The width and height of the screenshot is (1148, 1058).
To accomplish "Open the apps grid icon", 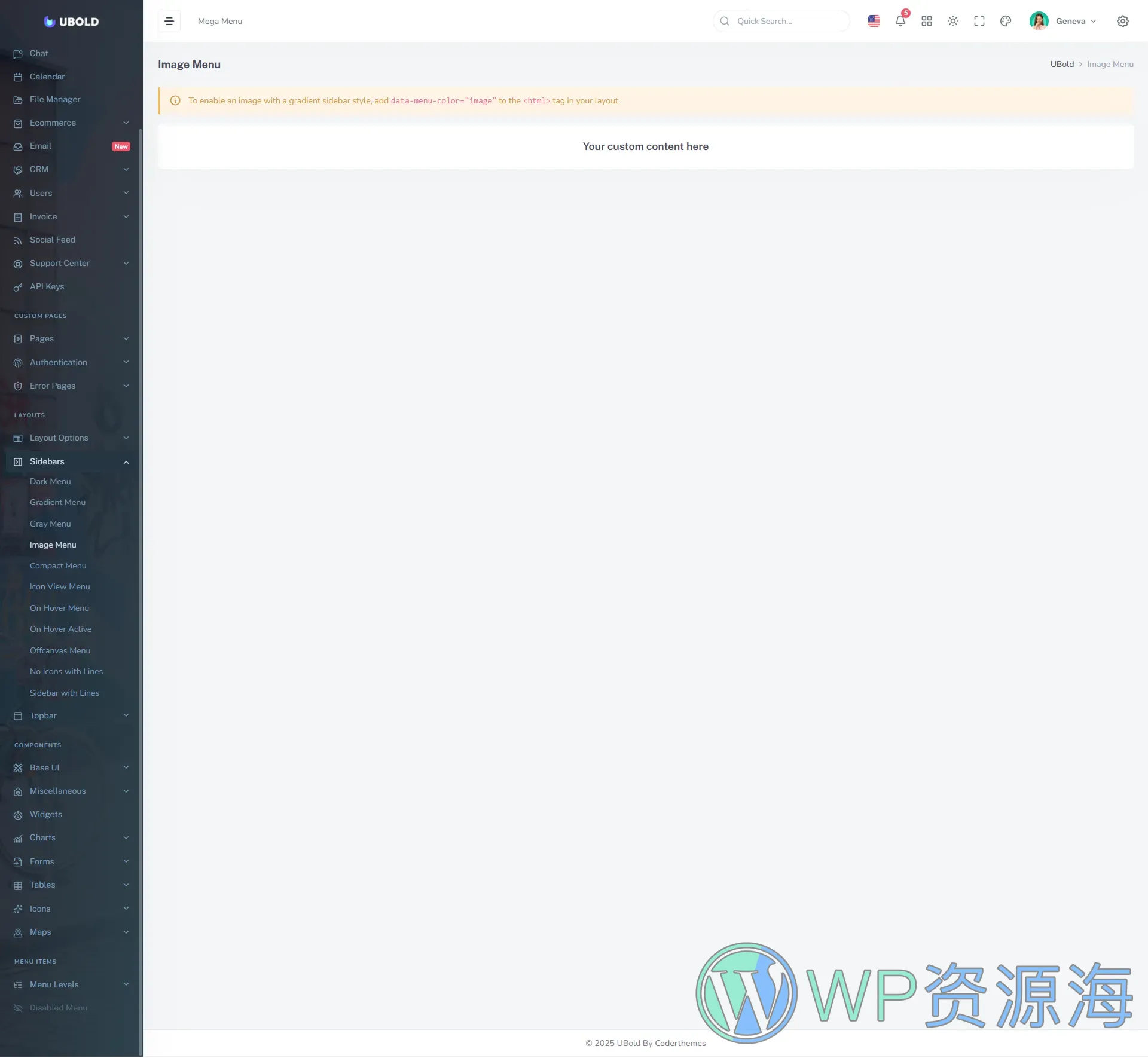I will [926, 21].
